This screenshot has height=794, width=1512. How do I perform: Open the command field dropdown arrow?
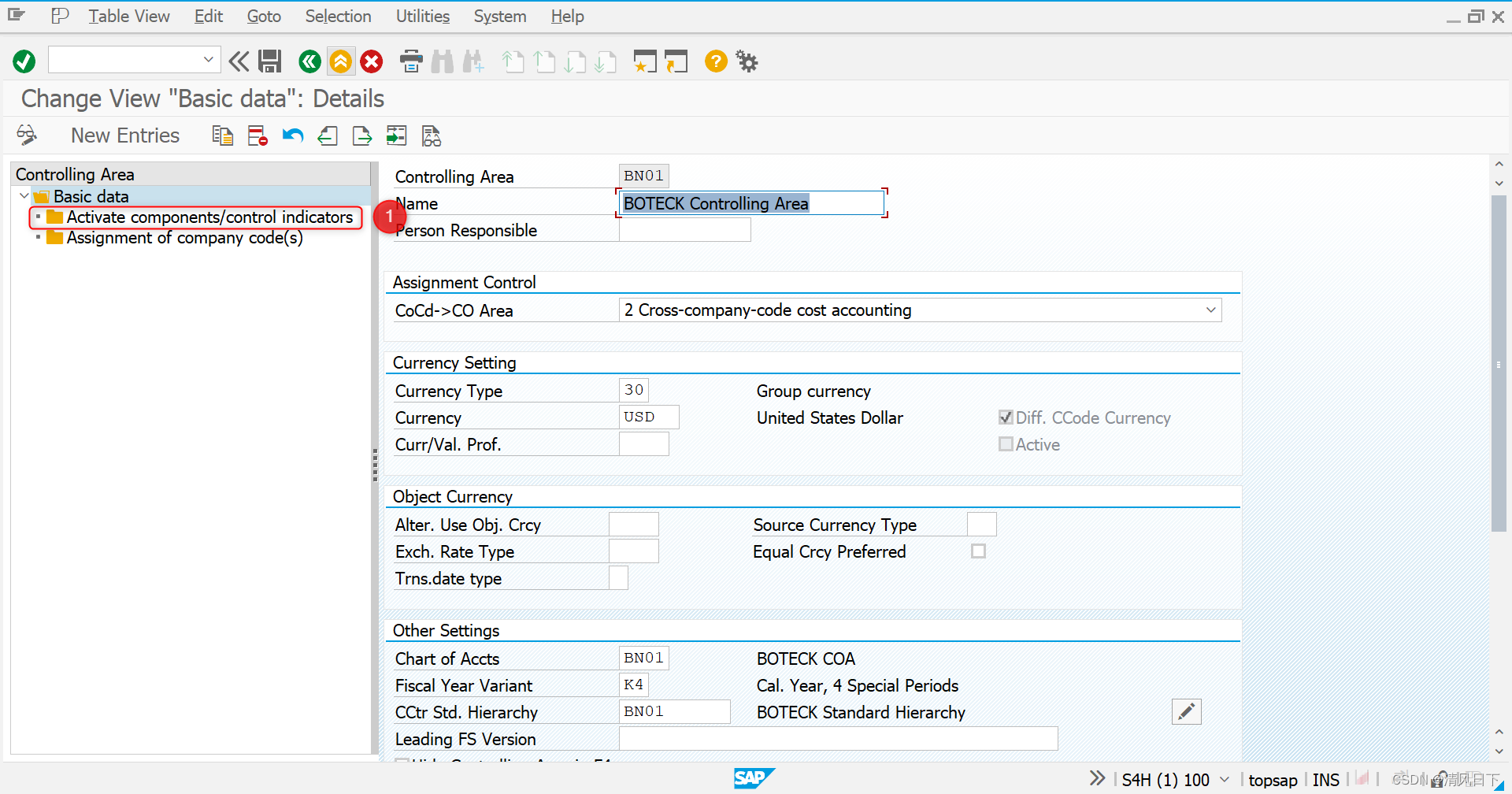(x=208, y=60)
